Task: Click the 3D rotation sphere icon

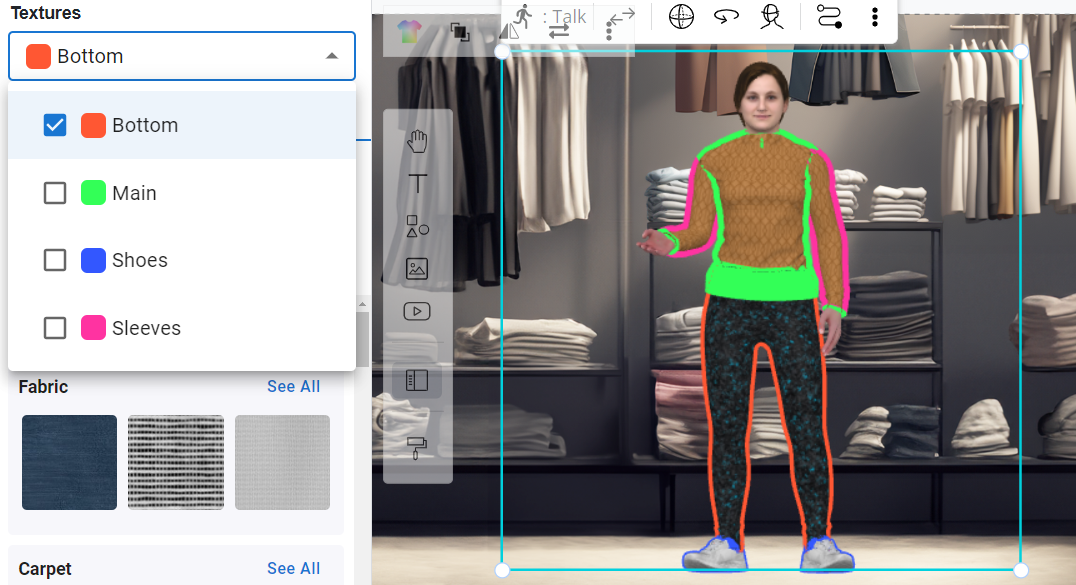Action: (680, 16)
